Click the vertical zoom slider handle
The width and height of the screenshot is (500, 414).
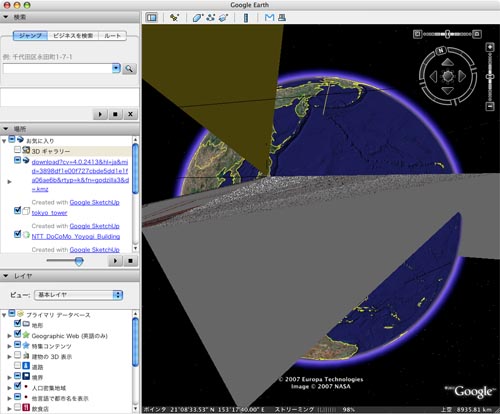tap(490, 77)
